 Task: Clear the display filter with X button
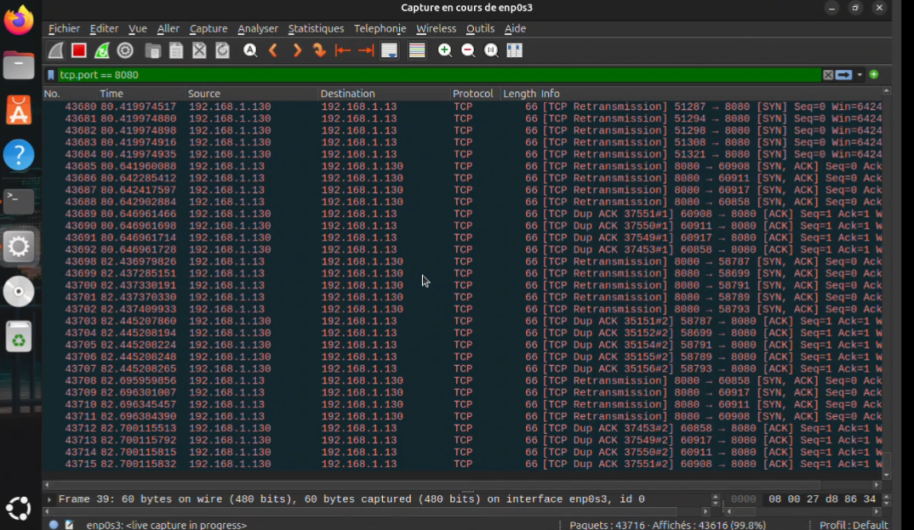point(828,75)
